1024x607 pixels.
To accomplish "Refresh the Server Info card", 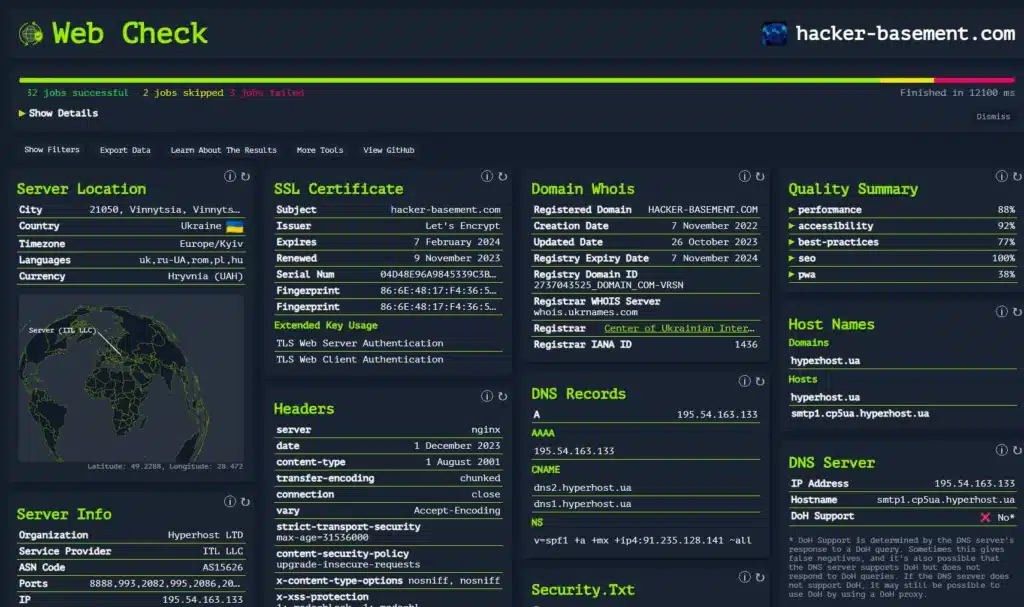I will [x=246, y=501].
